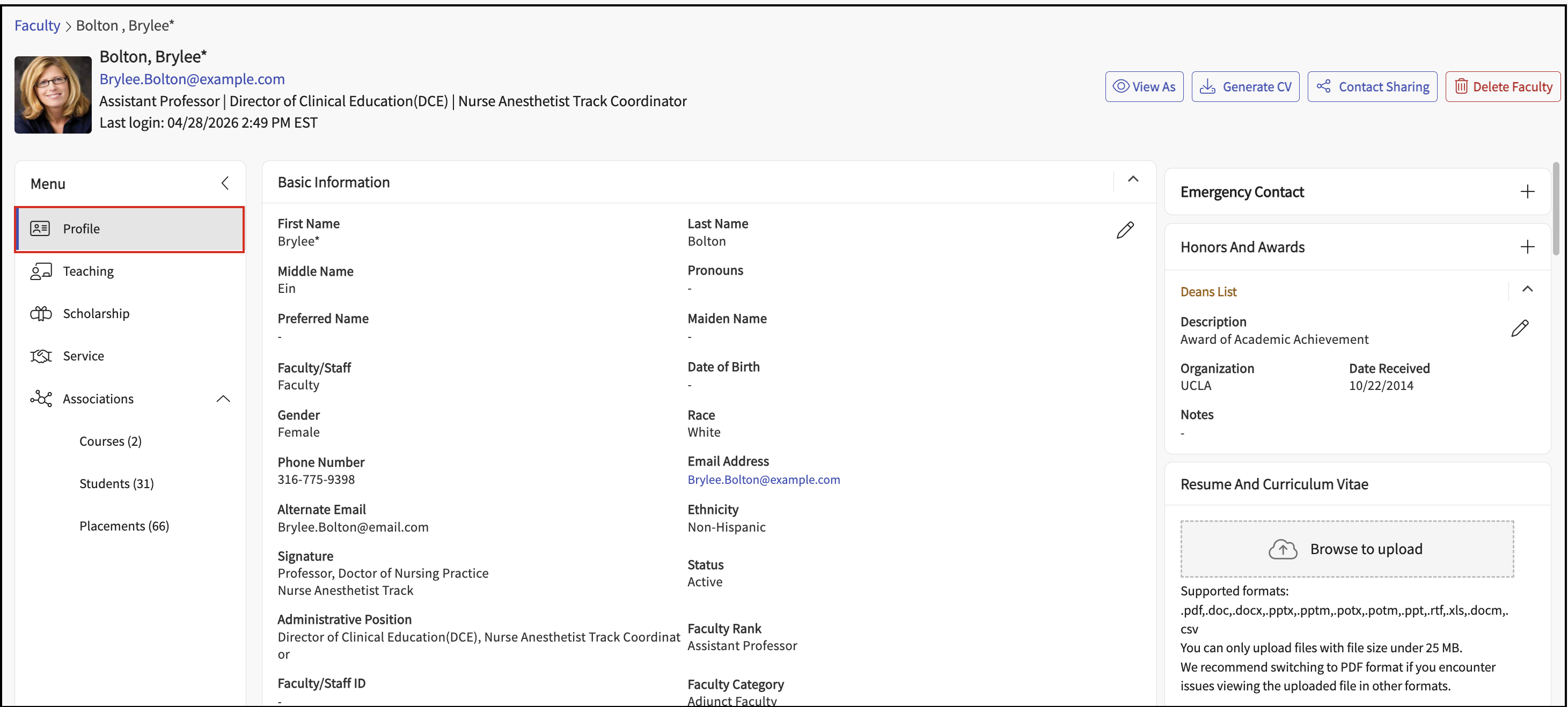Screen dimensions: 1568x707
Task: Click the View As eye button
Action: click(1144, 86)
